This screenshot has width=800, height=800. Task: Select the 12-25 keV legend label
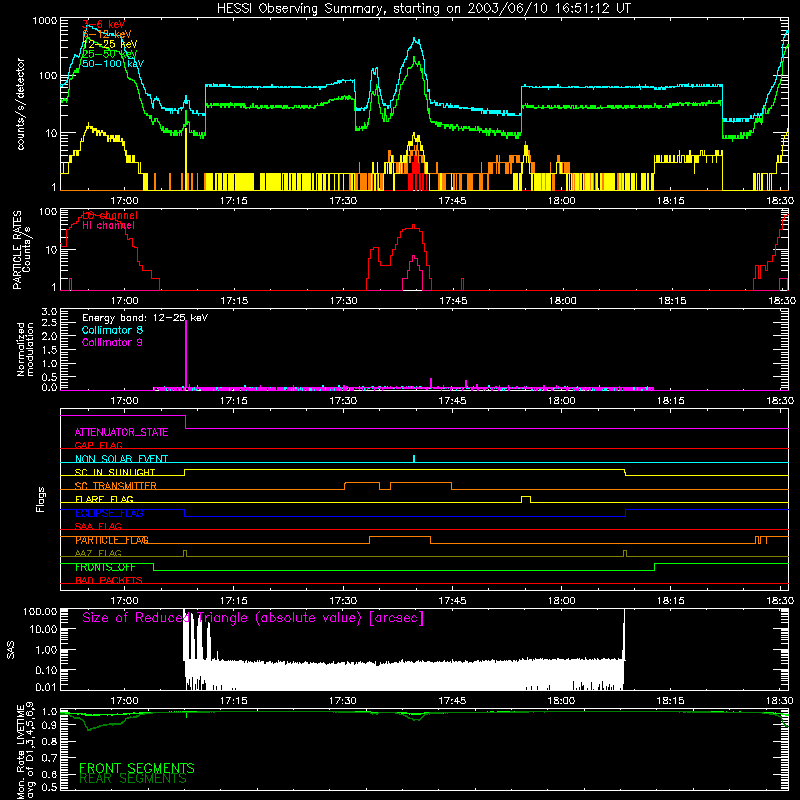109,44
